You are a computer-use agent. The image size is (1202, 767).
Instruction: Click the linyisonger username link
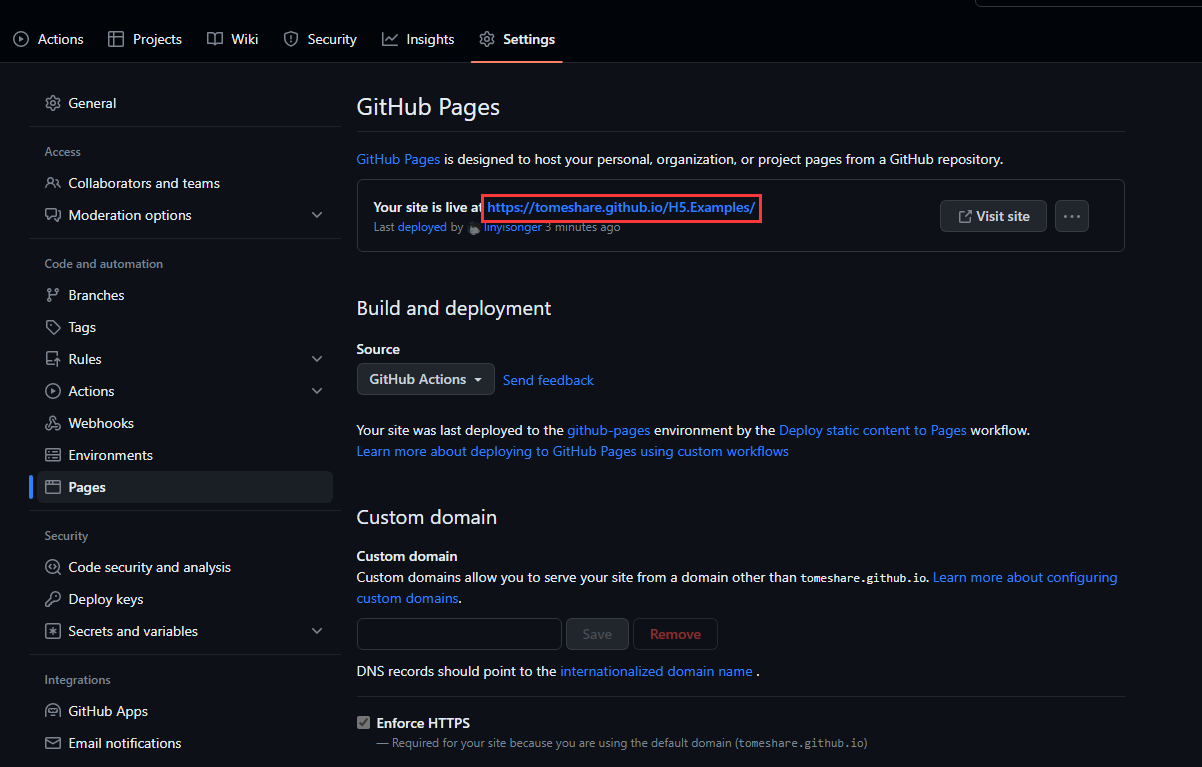pyautogui.click(x=512, y=227)
